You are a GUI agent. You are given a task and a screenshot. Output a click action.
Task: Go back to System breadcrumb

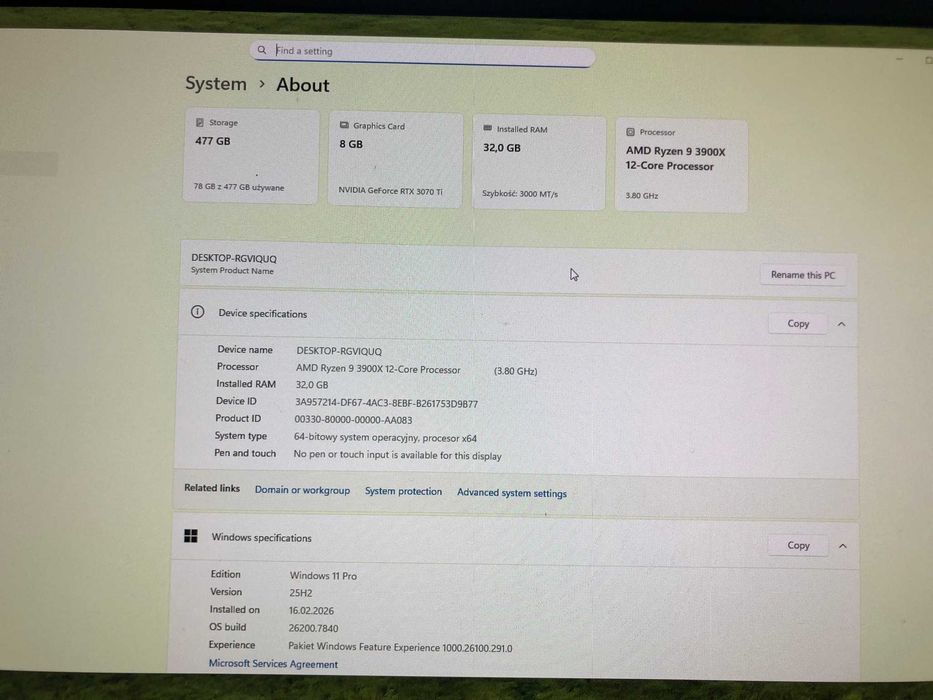pyautogui.click(x=215, y=83)
